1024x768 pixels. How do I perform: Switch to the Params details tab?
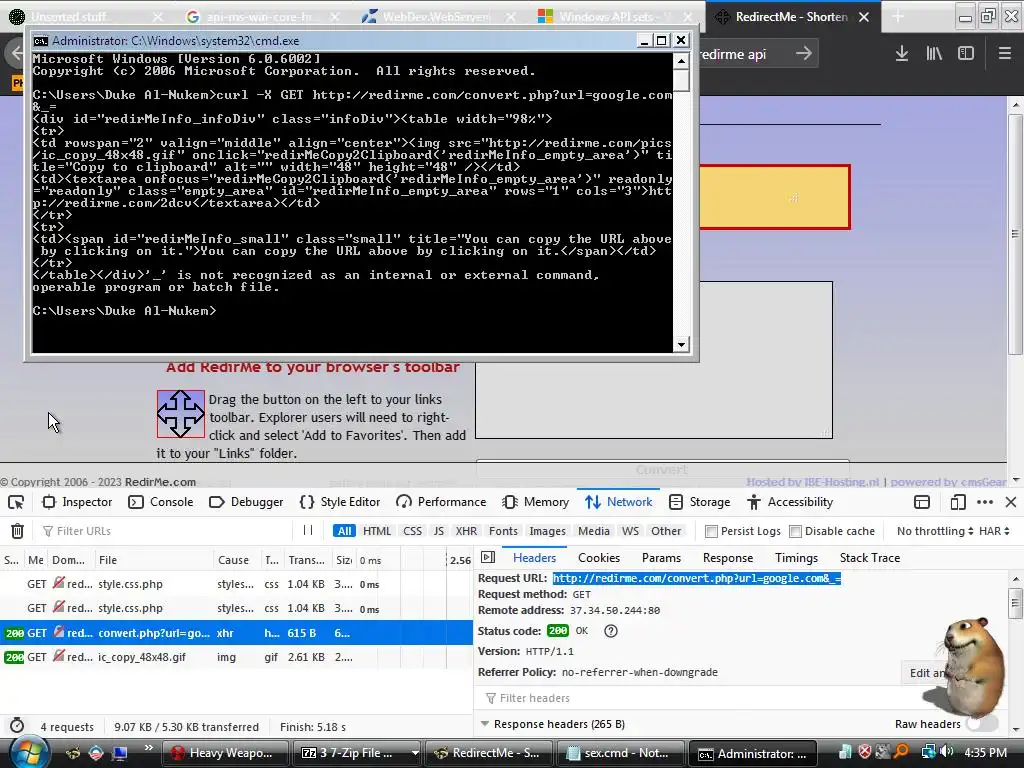click(x=661, y=558)
